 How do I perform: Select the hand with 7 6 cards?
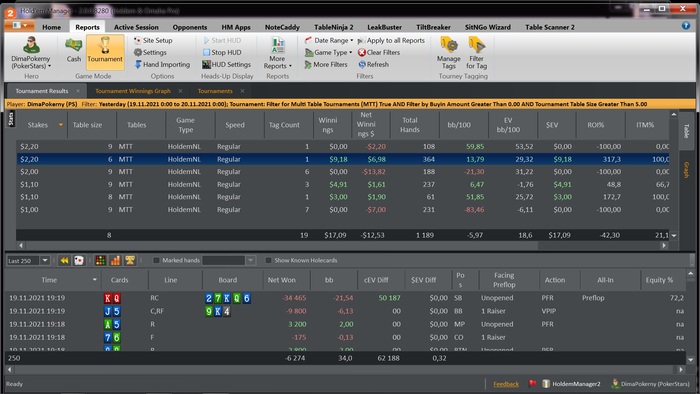pyautogui.click(x=346, y=337)
